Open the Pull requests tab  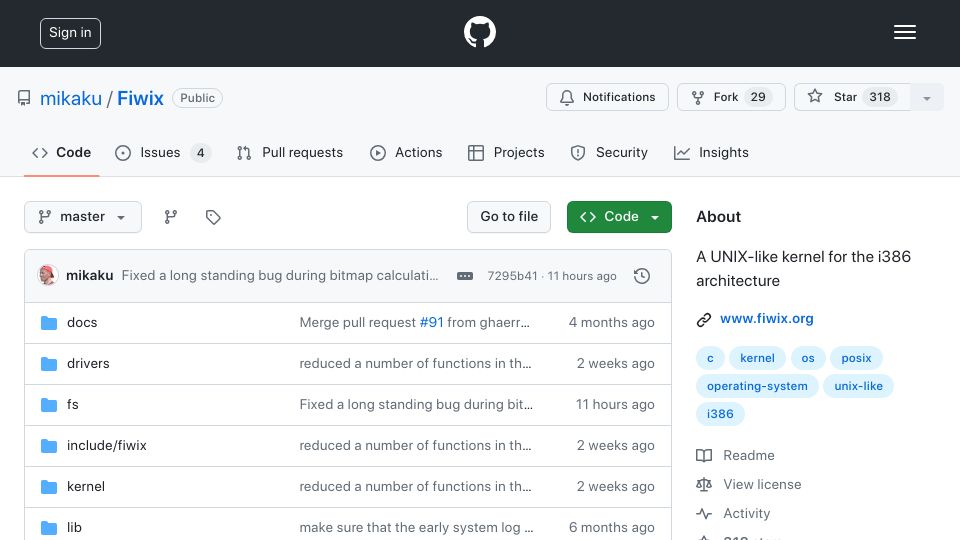click(x=290, y=152)
